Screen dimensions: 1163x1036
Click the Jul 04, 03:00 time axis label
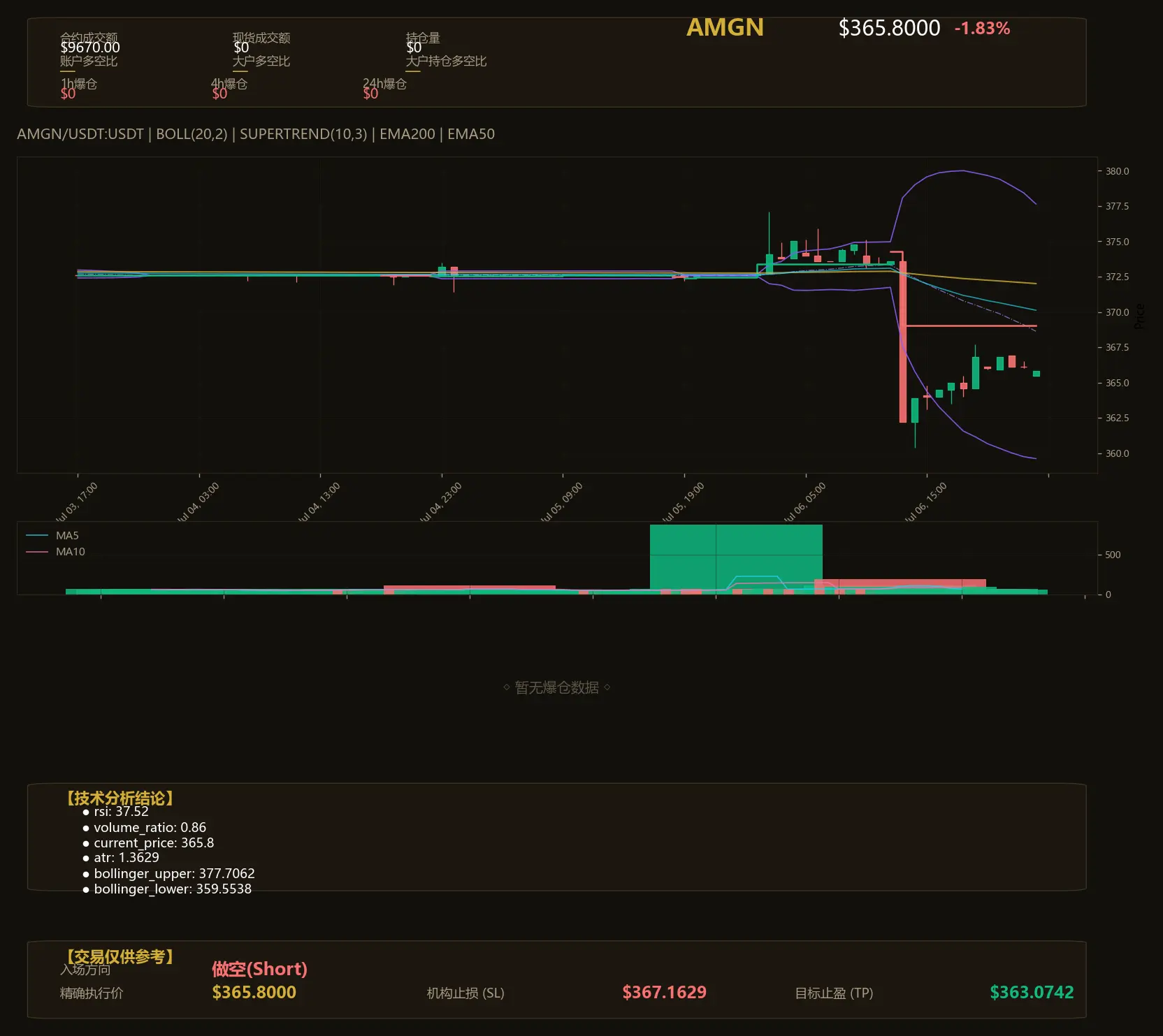click(198, 502)
